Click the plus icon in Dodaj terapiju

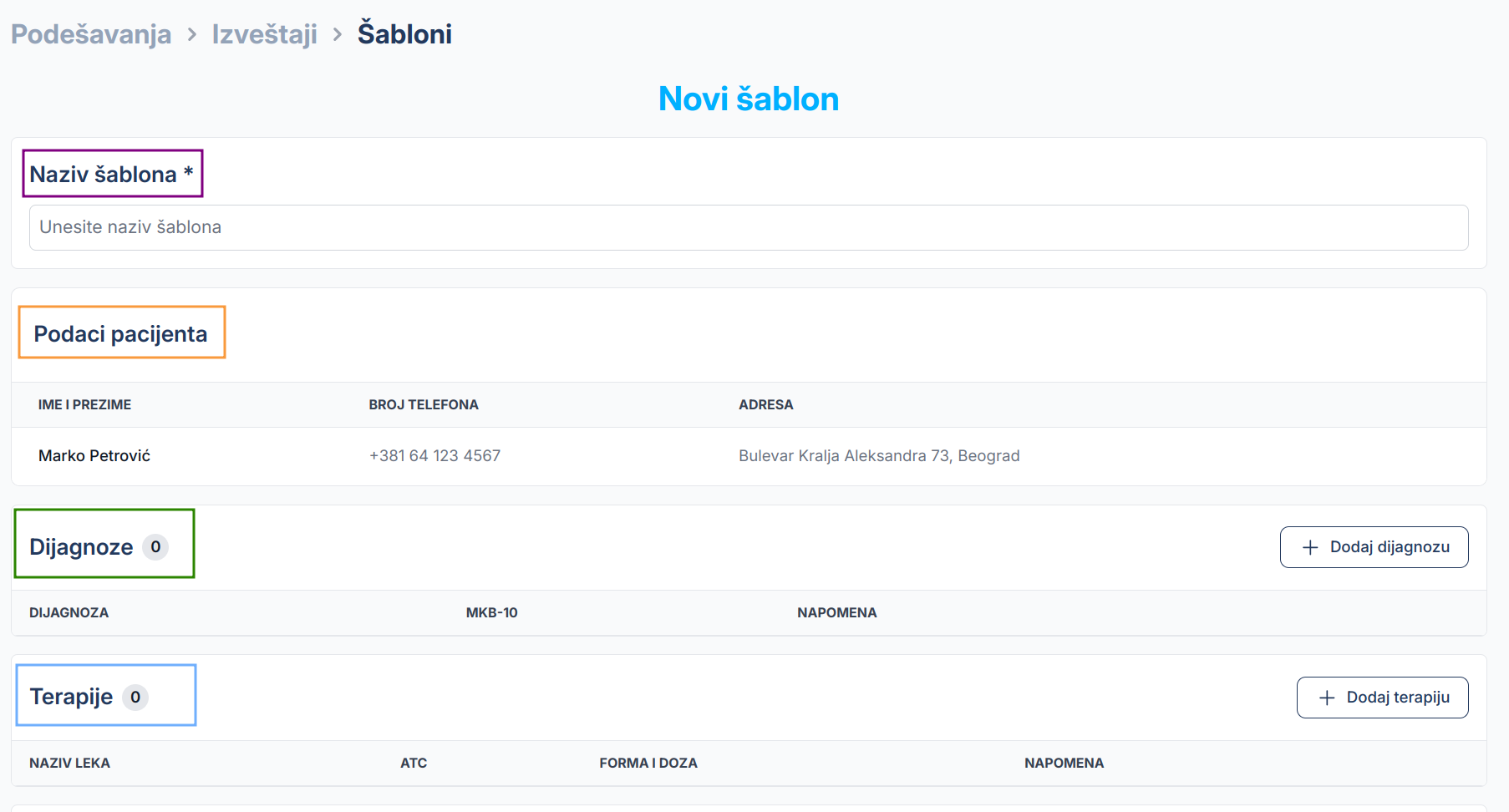coord(1327,698)
